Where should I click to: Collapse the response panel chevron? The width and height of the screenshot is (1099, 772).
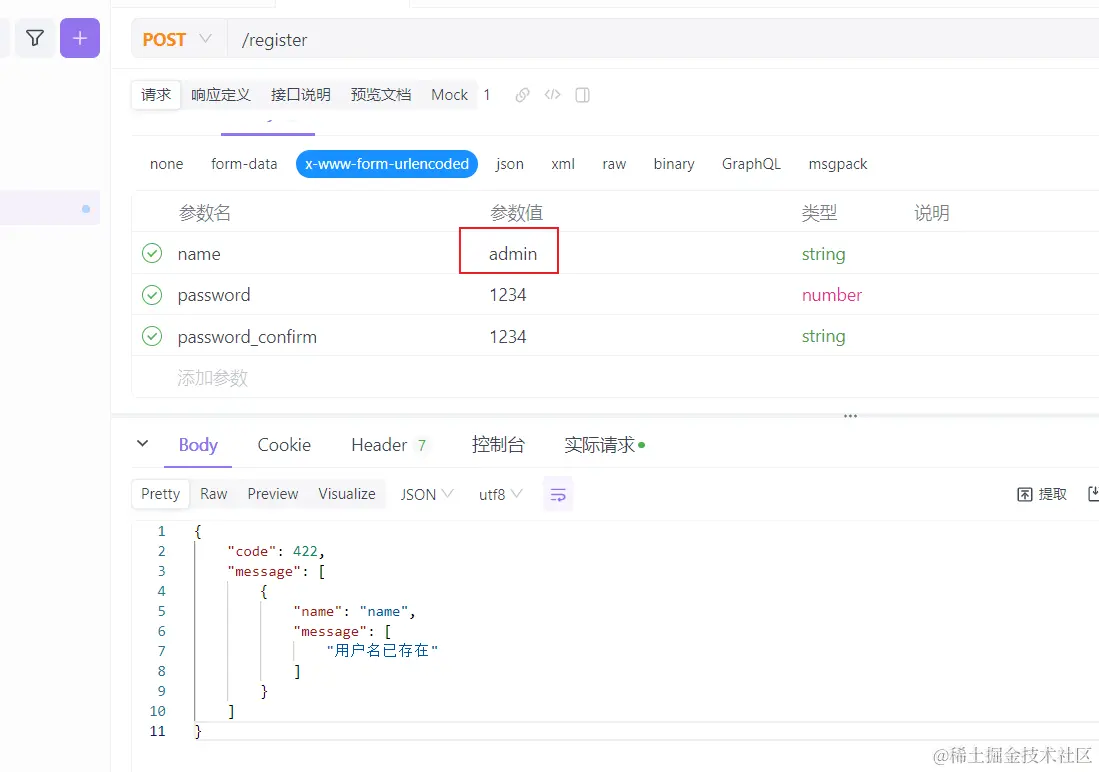[x=142, y=444]
